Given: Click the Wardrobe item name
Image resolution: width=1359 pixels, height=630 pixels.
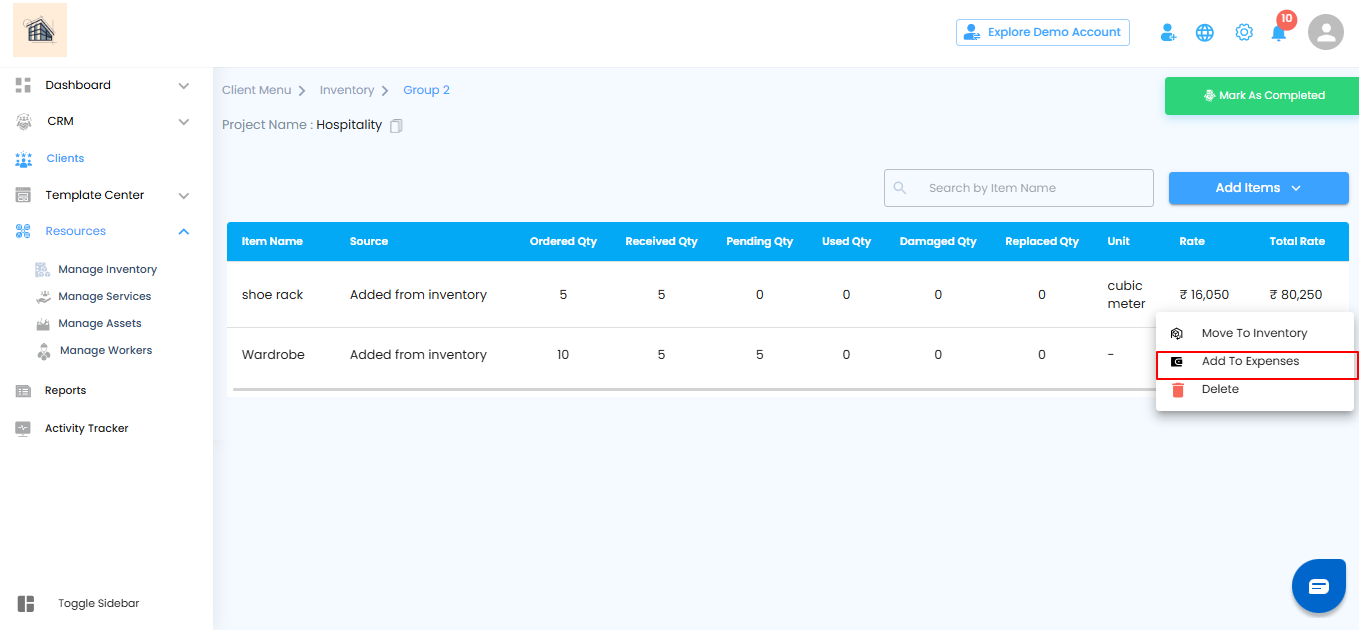Looking at the screenshot, I should click(x=273, y=355).
